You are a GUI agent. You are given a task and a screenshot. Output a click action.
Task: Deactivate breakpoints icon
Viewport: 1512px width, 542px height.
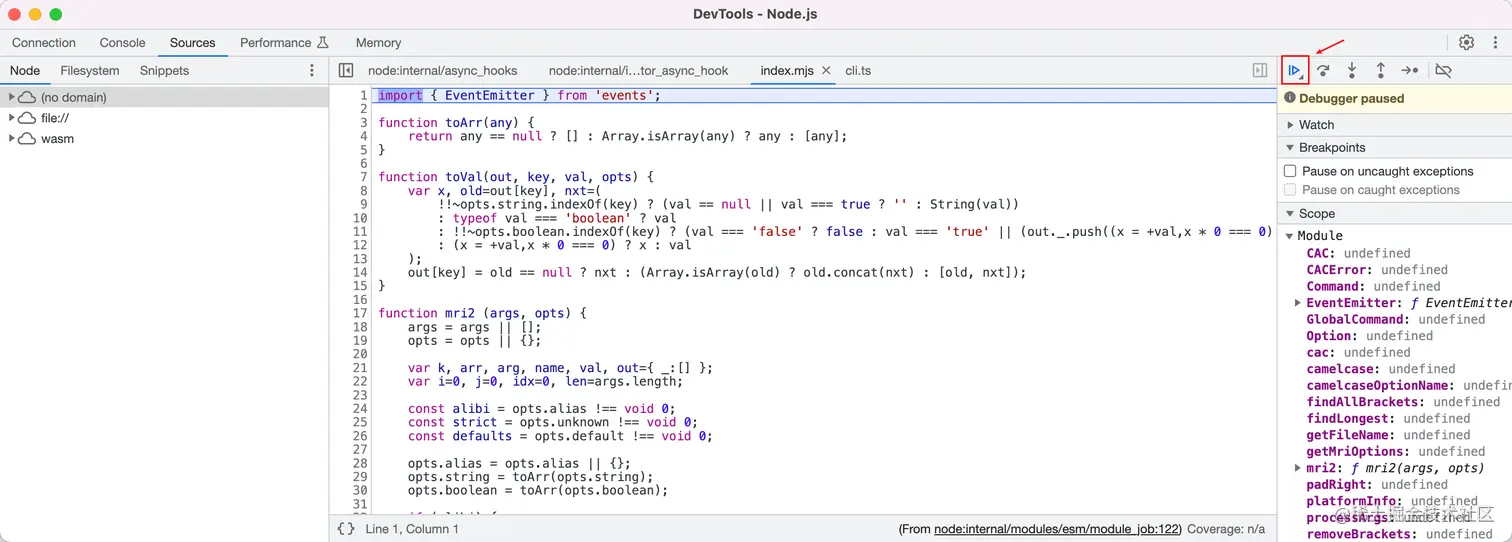coord(1443,70)
